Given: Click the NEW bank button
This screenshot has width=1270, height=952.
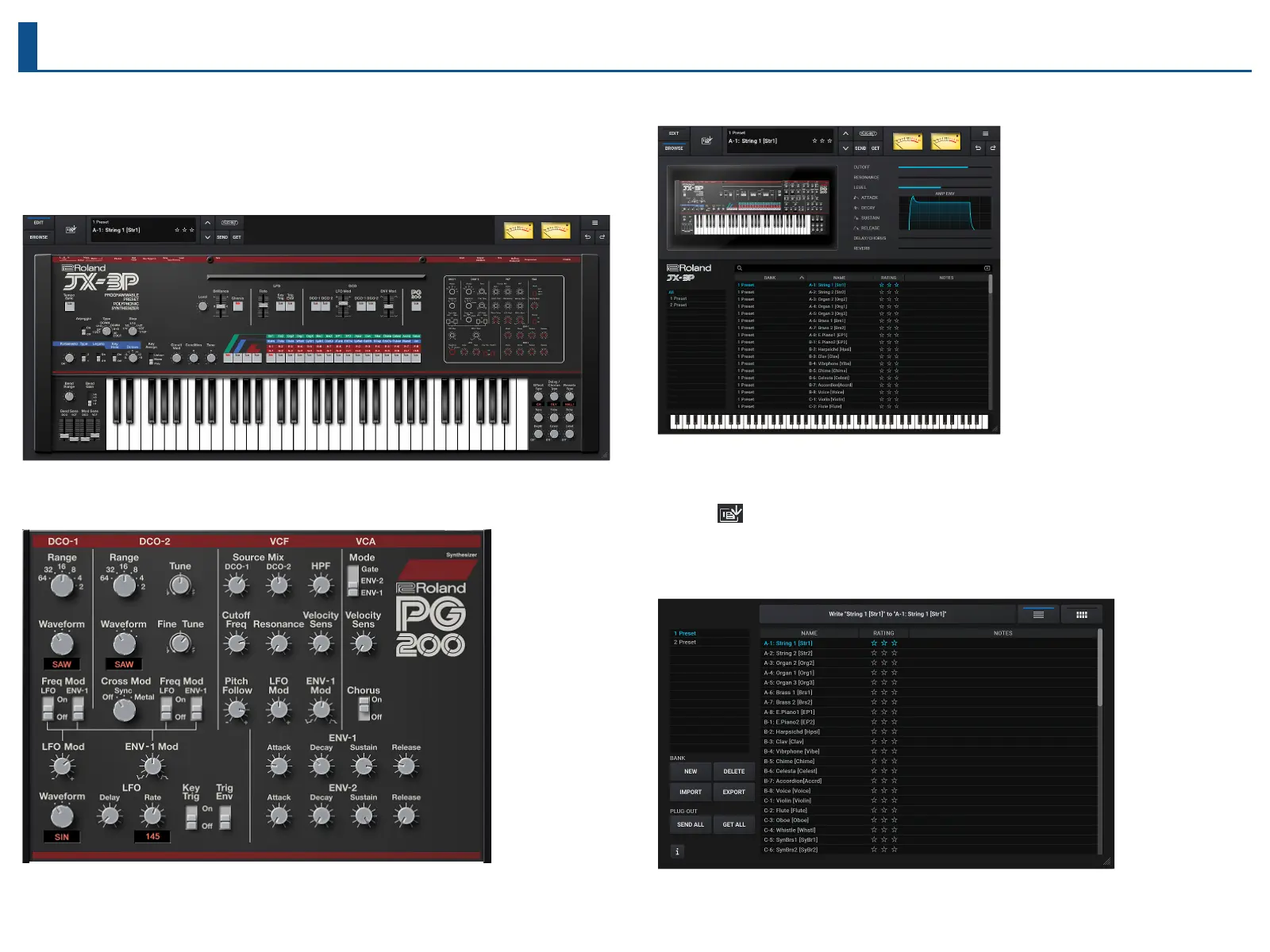Looking at the screenshot, I should point(691,771).
